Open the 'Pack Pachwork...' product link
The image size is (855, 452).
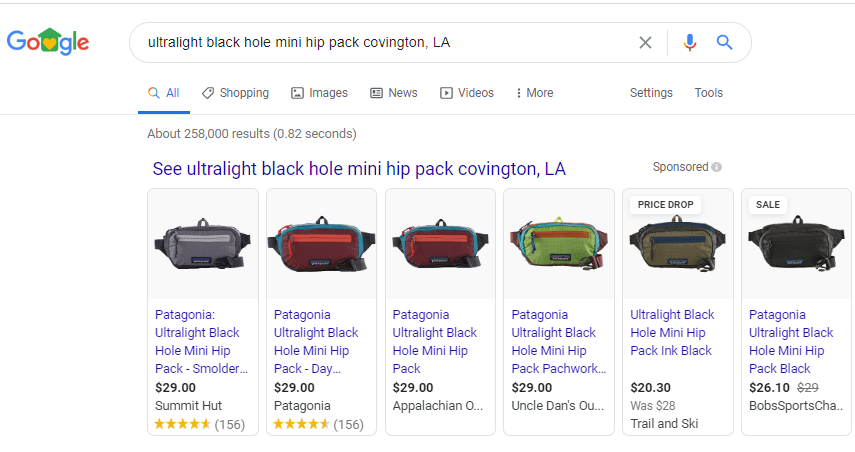(559, 342)
